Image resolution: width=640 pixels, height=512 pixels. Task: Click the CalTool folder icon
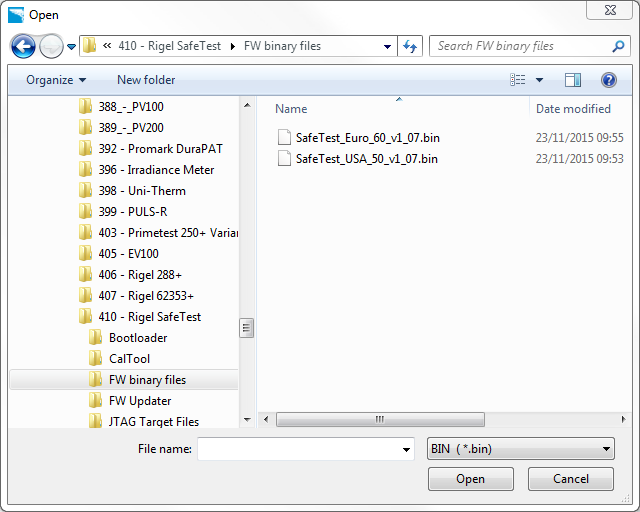[96, 358]
